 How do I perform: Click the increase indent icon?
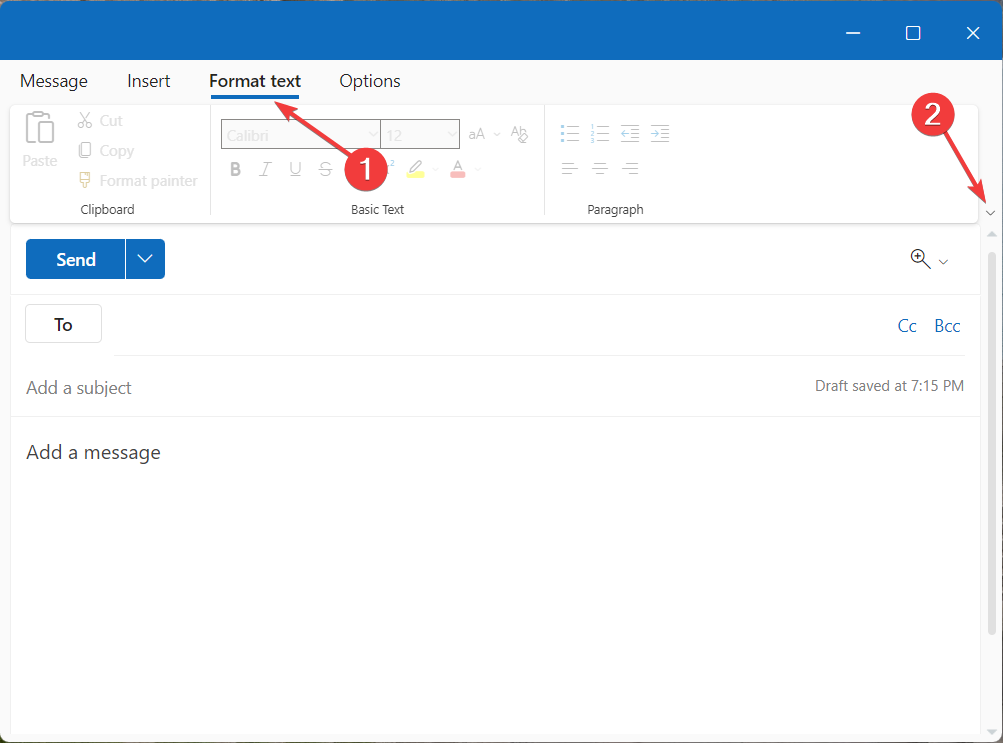pyautogui.click(x=660, y=133)
